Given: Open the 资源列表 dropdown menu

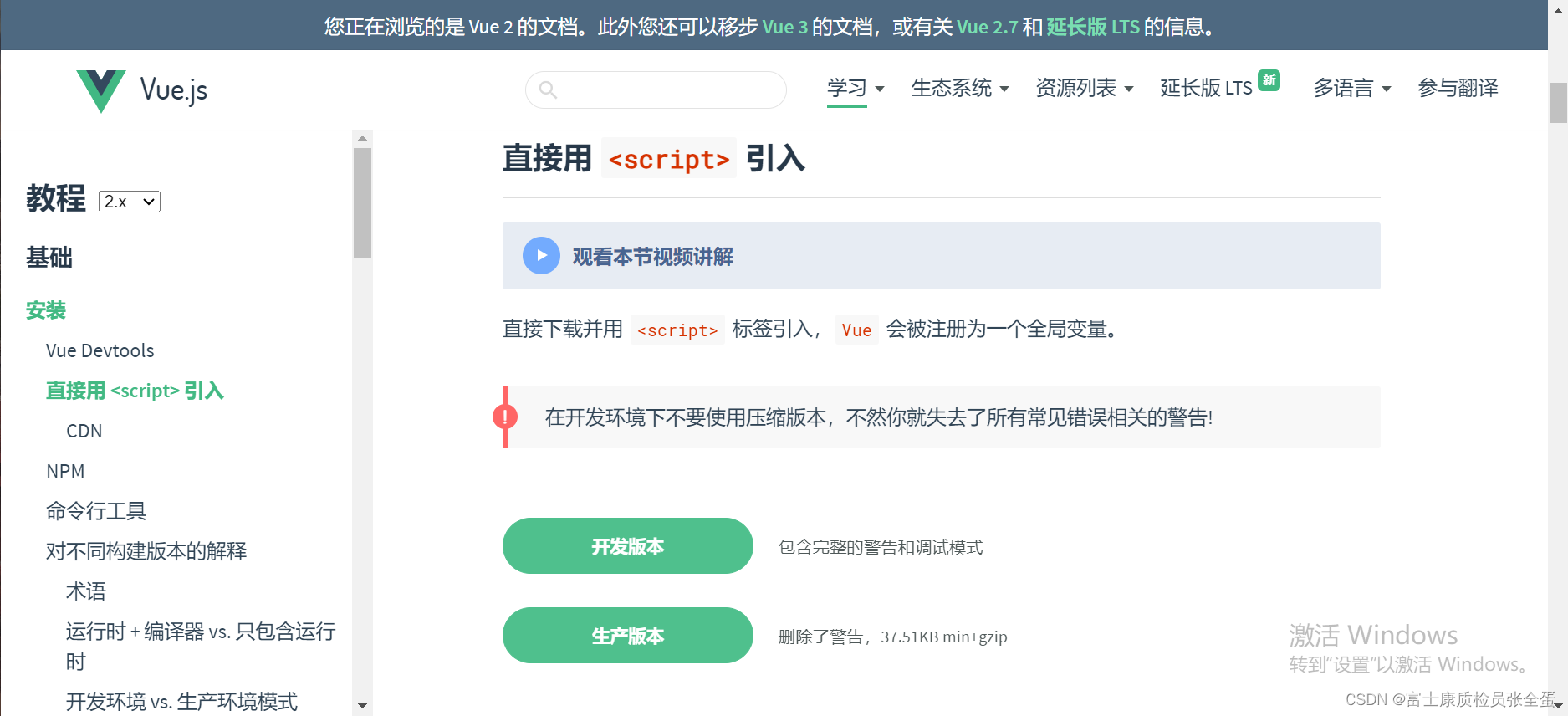Looking at the screenshot, I should [1085, 88].
